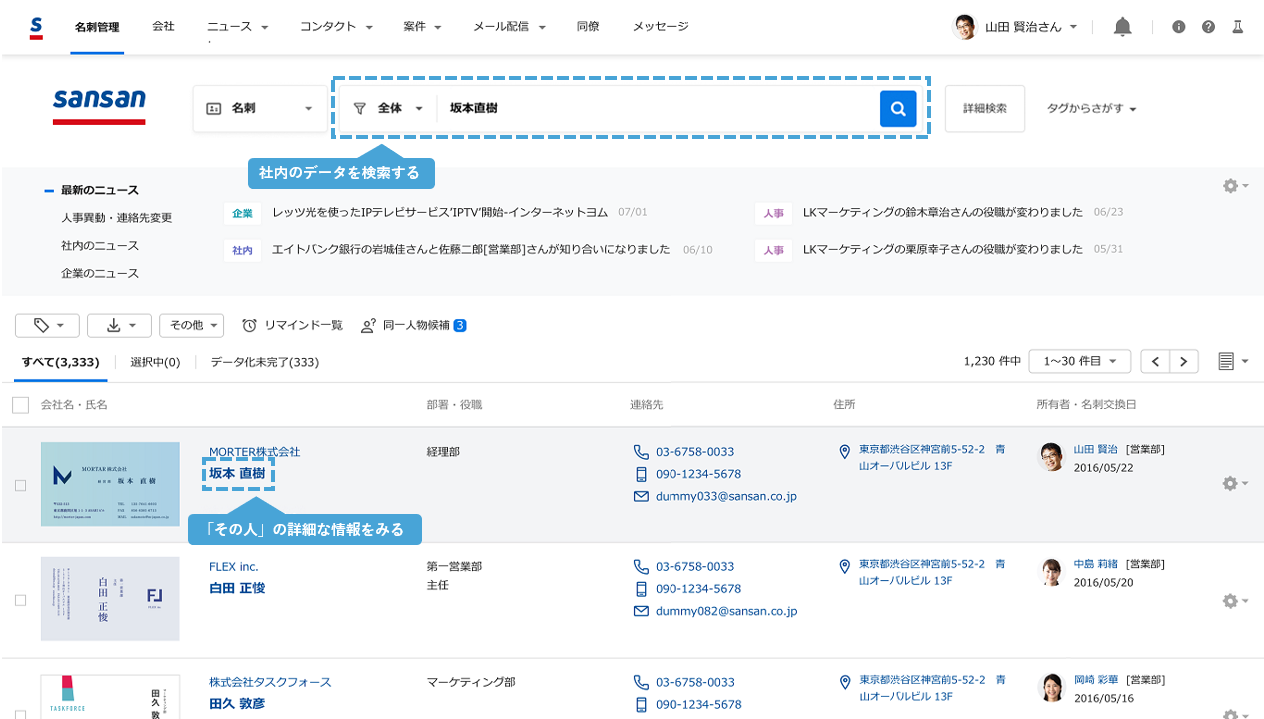This screenshot has height=719, width=1264.
Task: Select 企業のニュース category
Action: (99, 273)
